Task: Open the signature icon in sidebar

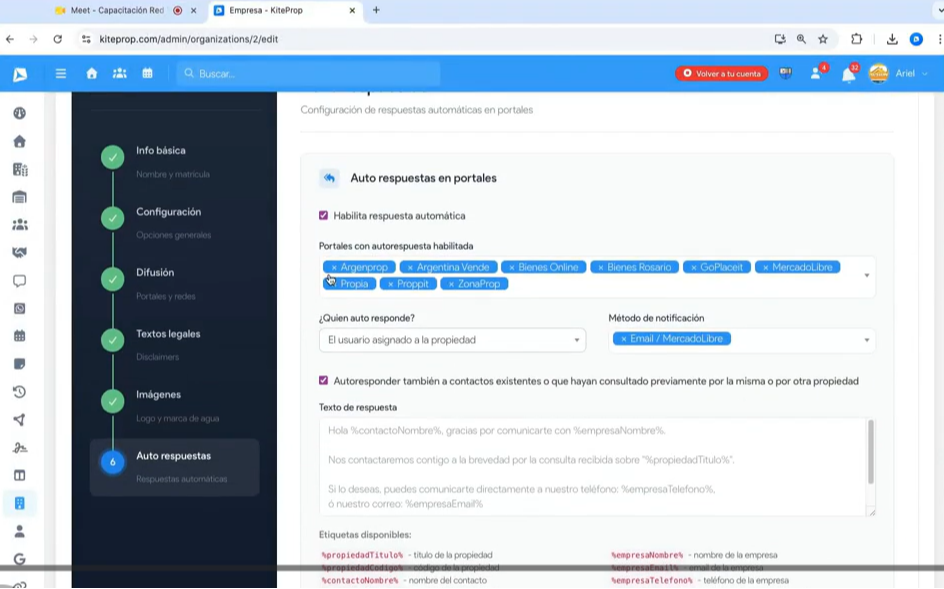Action: tap(19, 447)
